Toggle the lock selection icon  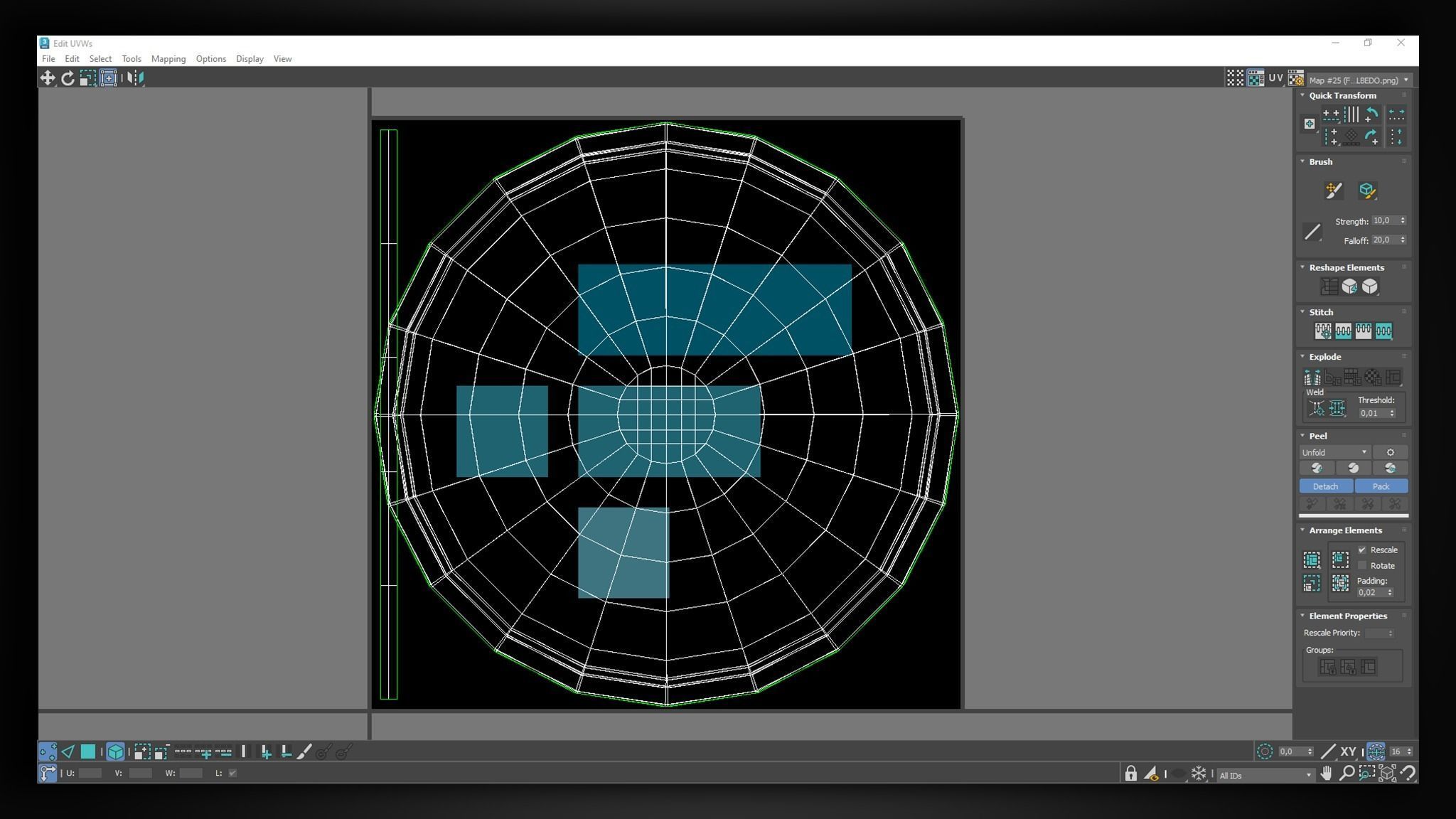(x=1130, y=773)
